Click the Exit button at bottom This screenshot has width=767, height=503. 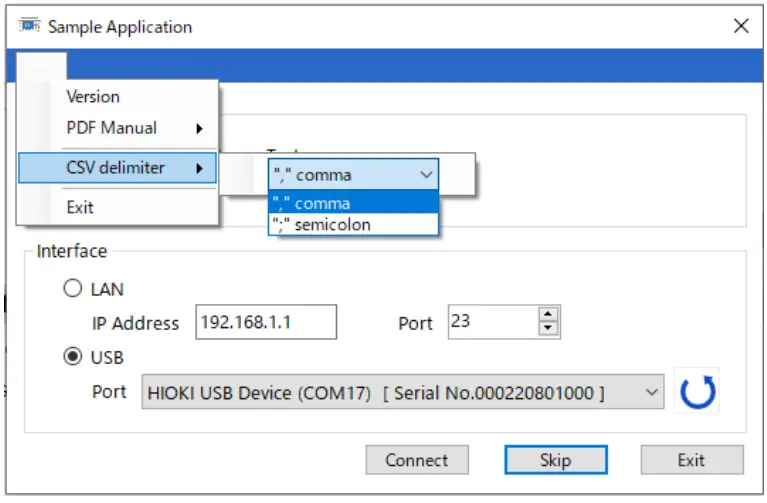coord(691,460)
